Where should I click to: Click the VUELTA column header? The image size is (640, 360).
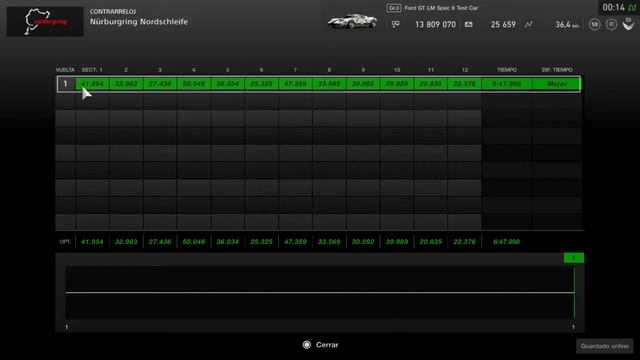(65, 70)
